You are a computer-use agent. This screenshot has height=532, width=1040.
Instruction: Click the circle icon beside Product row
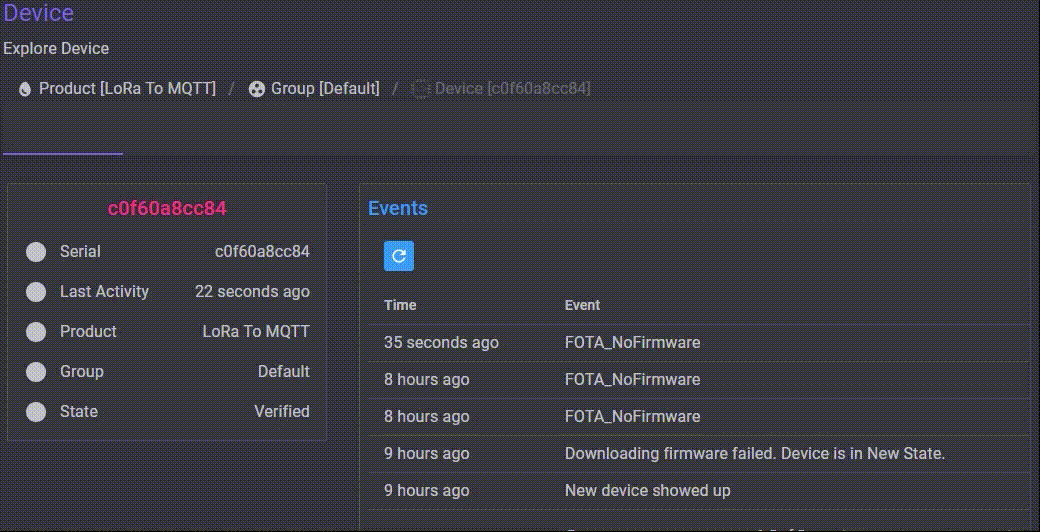click(x=36, y=332)
